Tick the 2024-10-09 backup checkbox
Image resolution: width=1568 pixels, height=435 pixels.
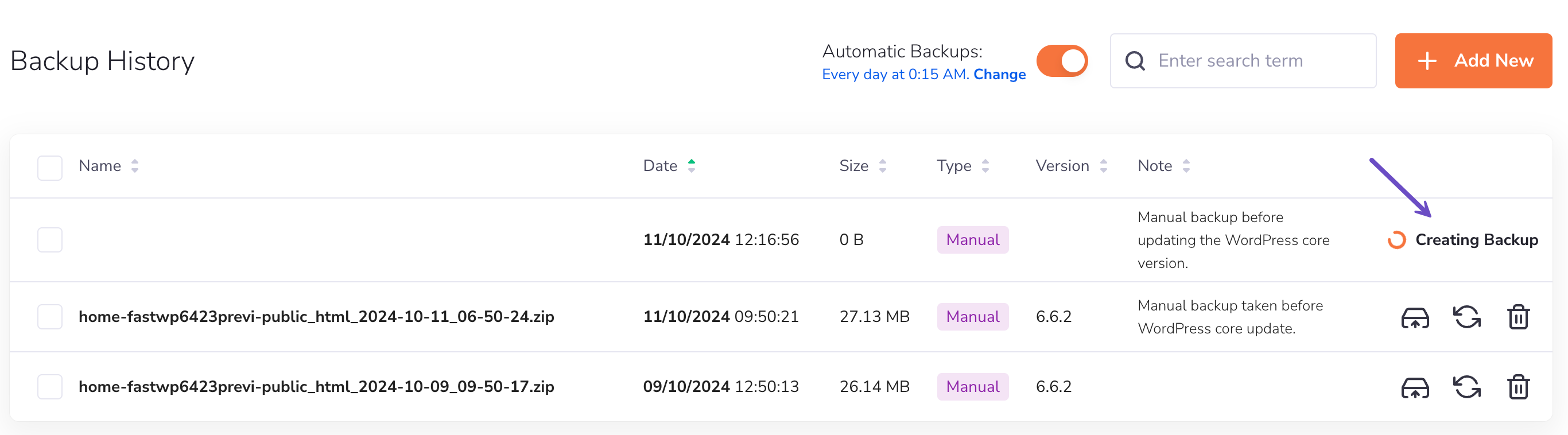pyautogui.click(x=50, y=387)
